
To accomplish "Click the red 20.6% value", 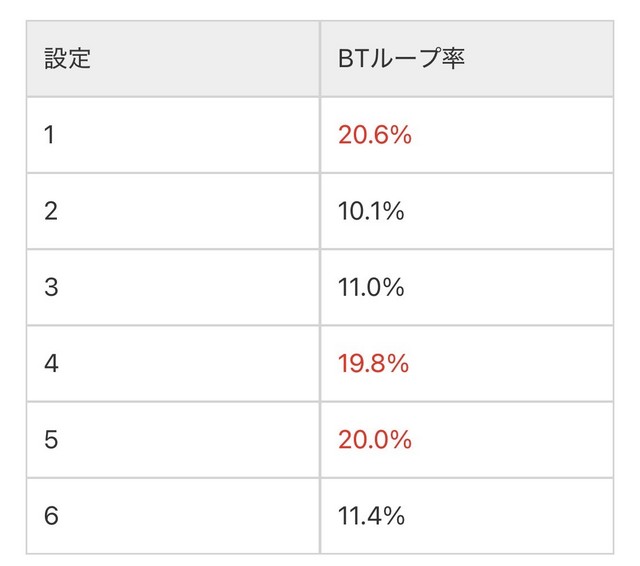I will tap(374, 135).
